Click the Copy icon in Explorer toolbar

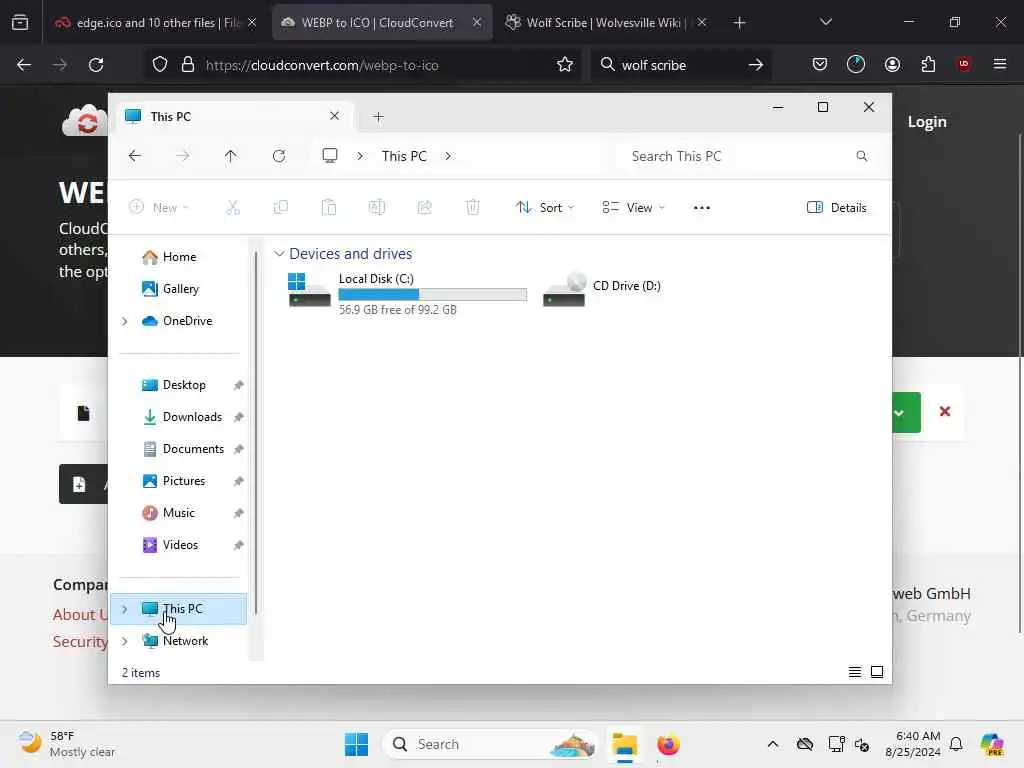(x=281, y=208)
